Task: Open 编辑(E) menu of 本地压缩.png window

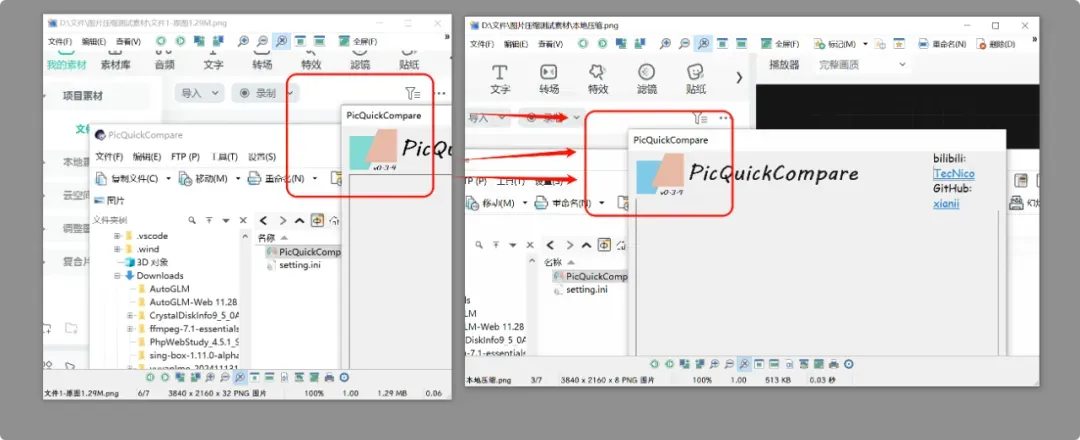Action: (x=516, y=43)
